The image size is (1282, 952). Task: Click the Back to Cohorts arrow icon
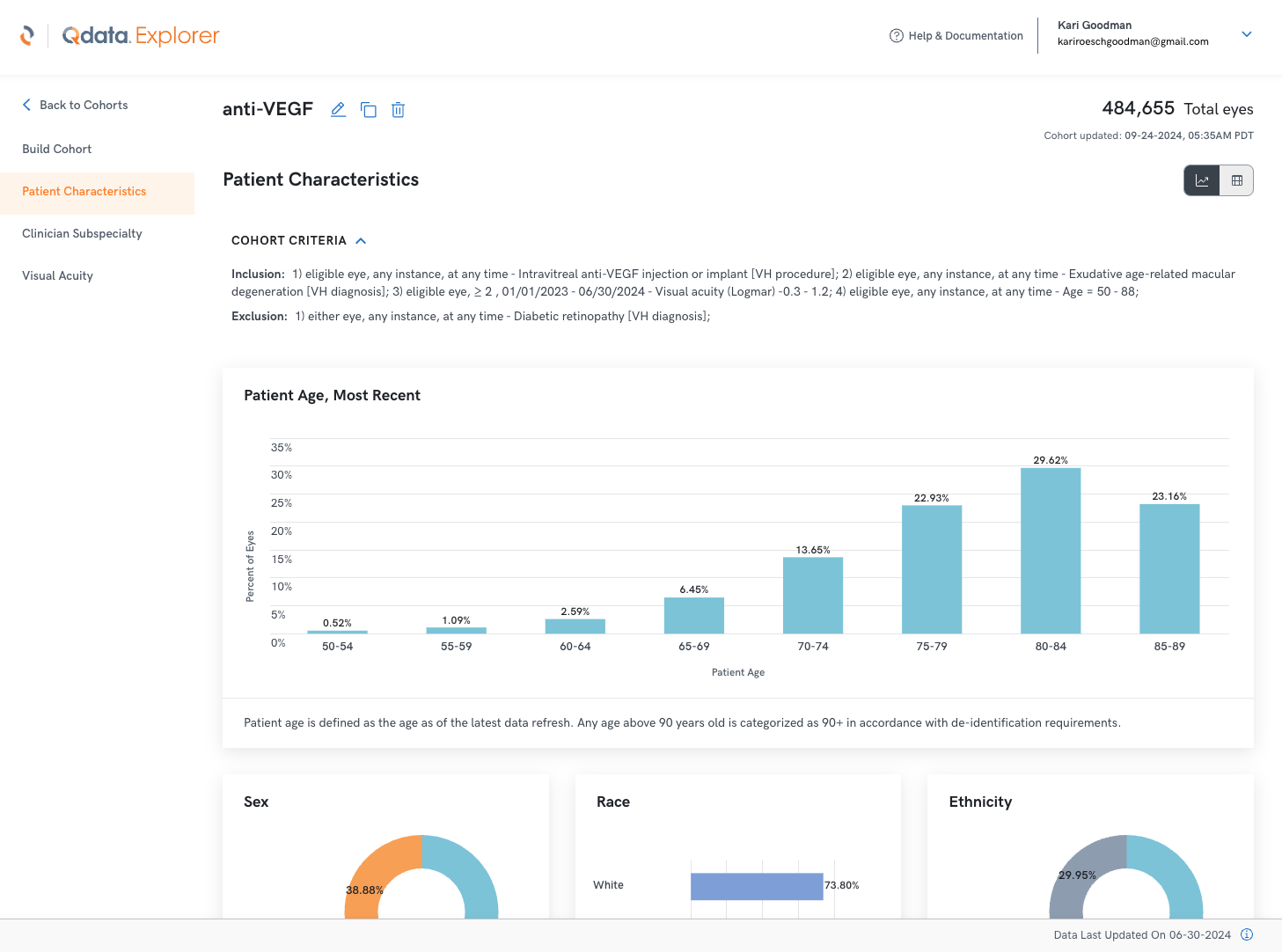point(26,105)
